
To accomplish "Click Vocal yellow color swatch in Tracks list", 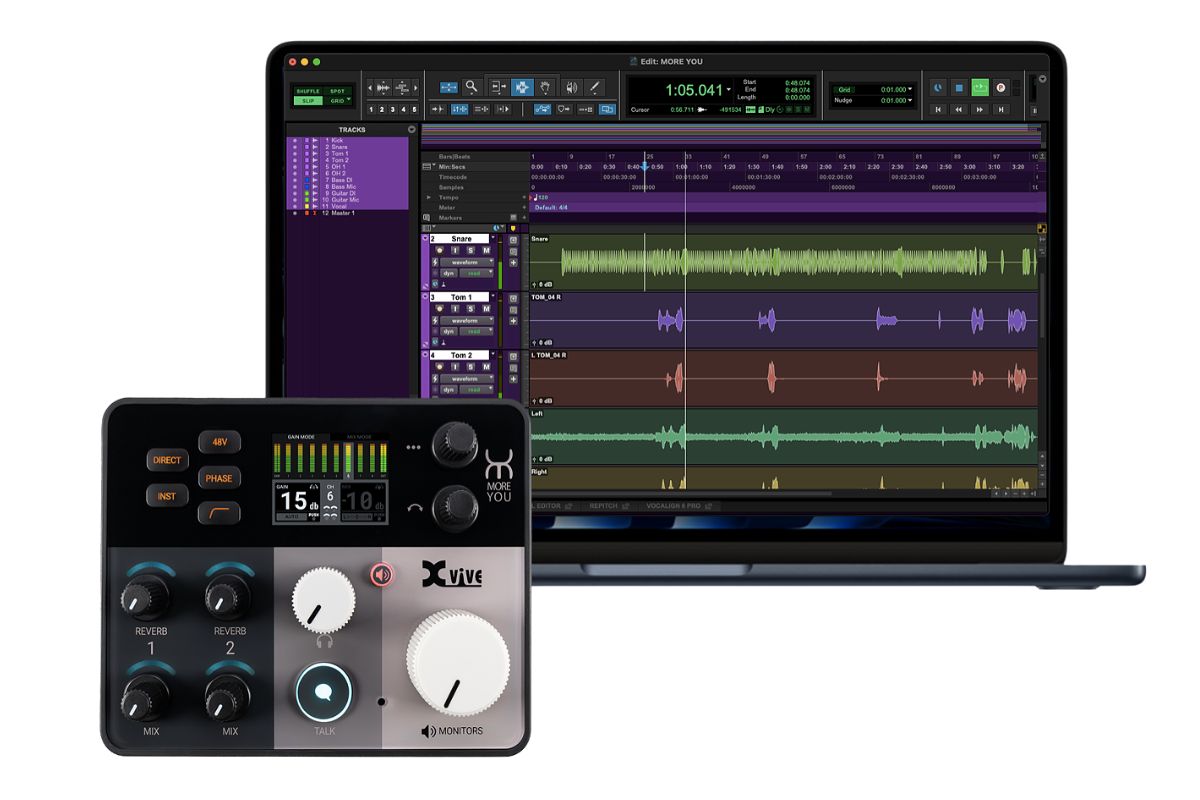I will [x=306, y=206].
